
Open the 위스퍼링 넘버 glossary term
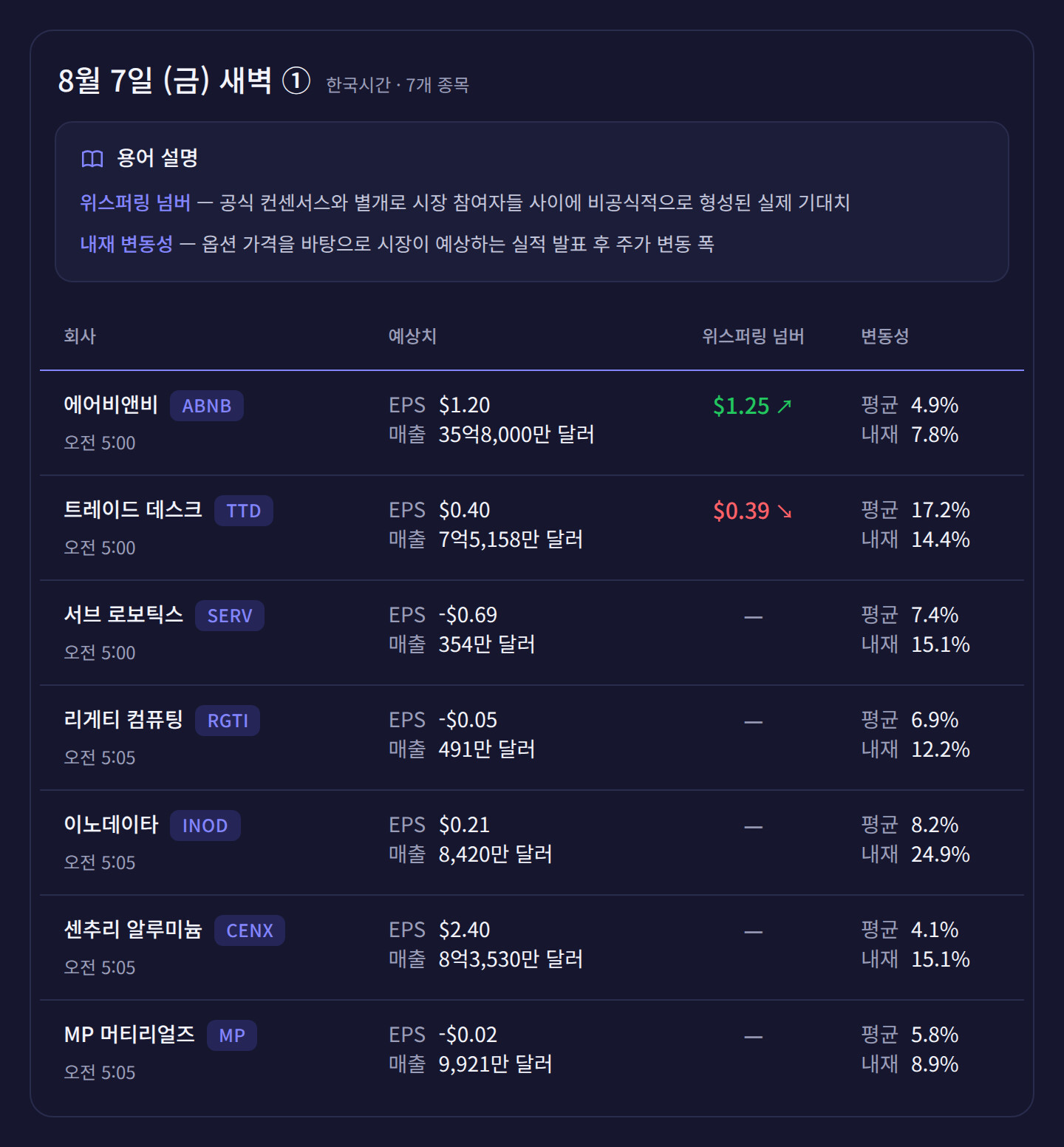135,202
